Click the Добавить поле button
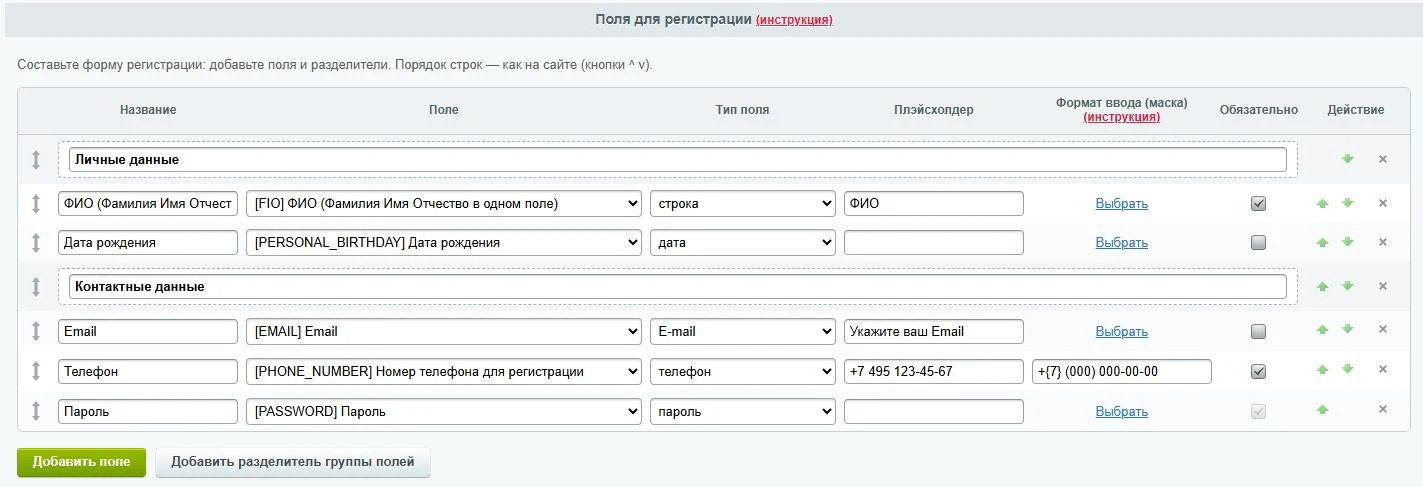The width and height of the screenshot is (1423, 487). tap(81, 462)
